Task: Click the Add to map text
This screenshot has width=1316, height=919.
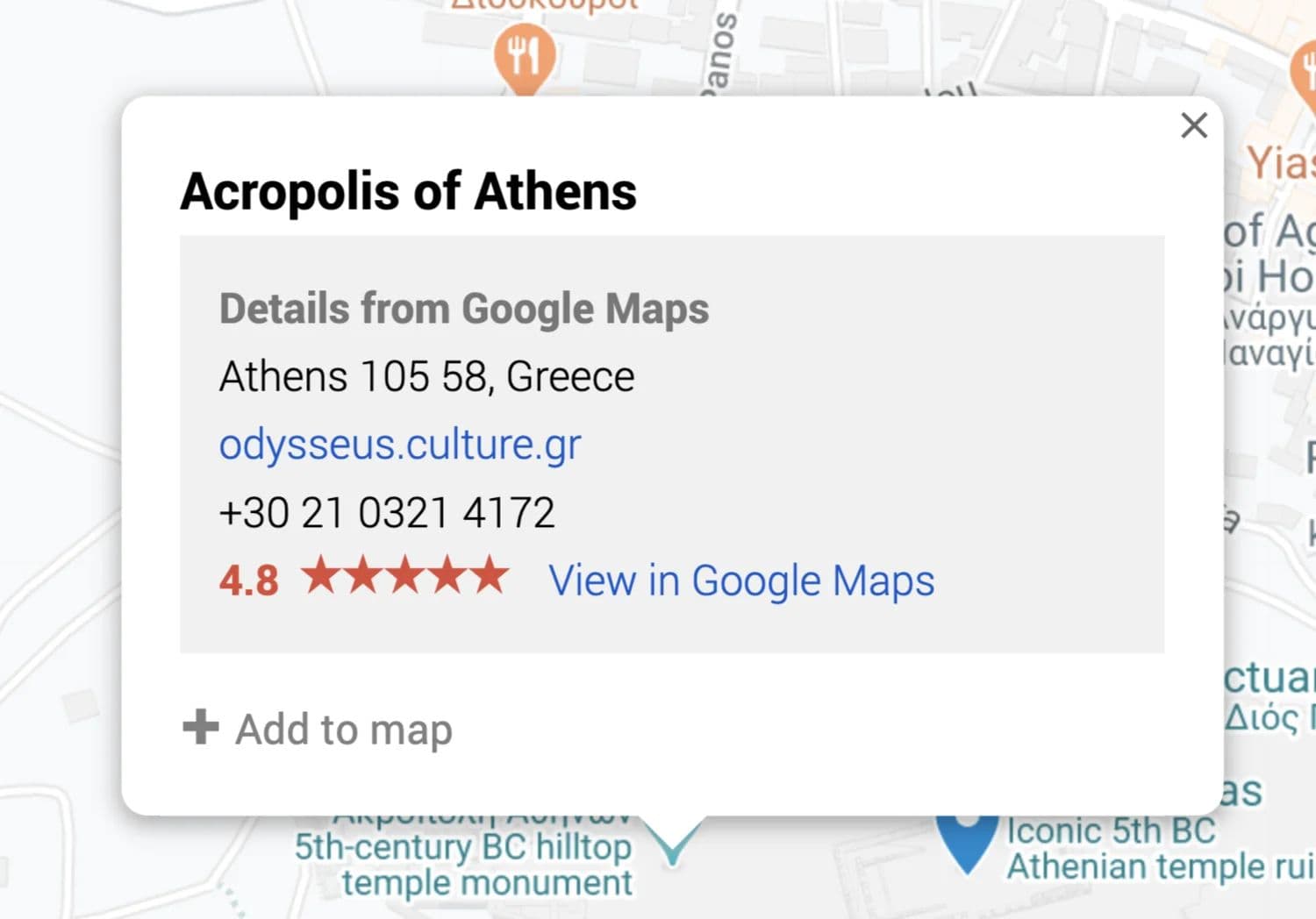Action: [344, 730]
